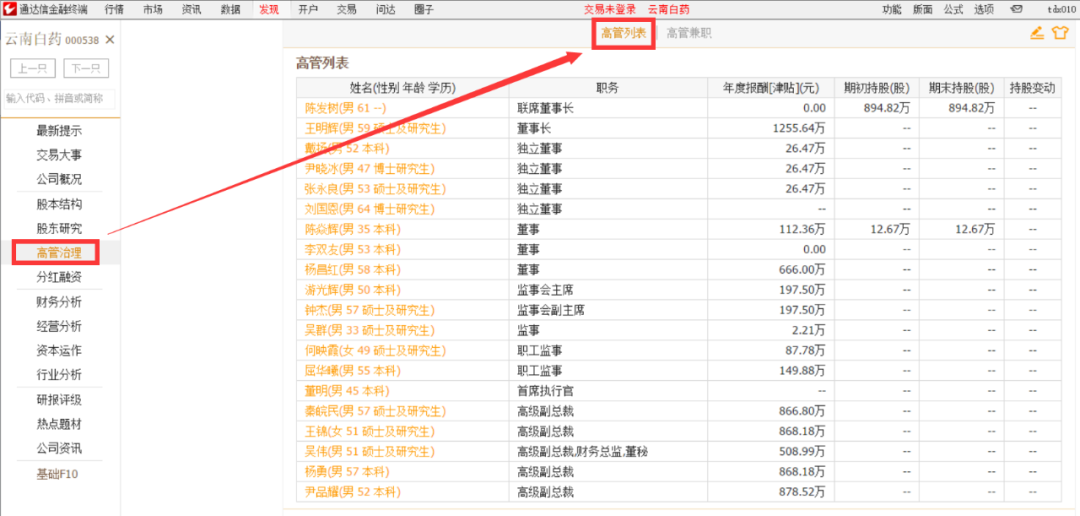Open the 交易 menu
This screenshot has height=516, width=1080.
click(x=346, y=10)
